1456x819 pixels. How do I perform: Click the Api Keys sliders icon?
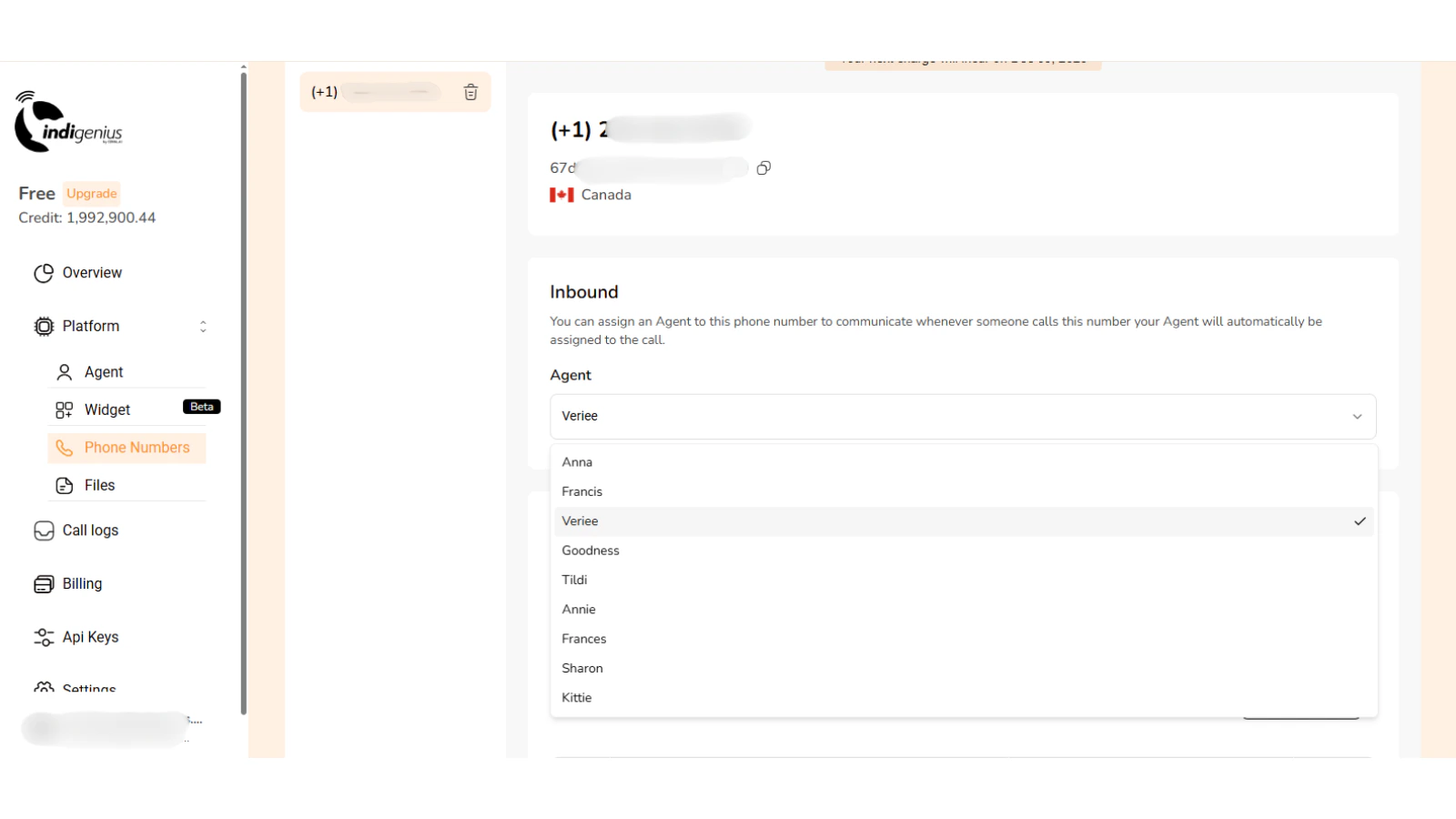tap(44, 638)
